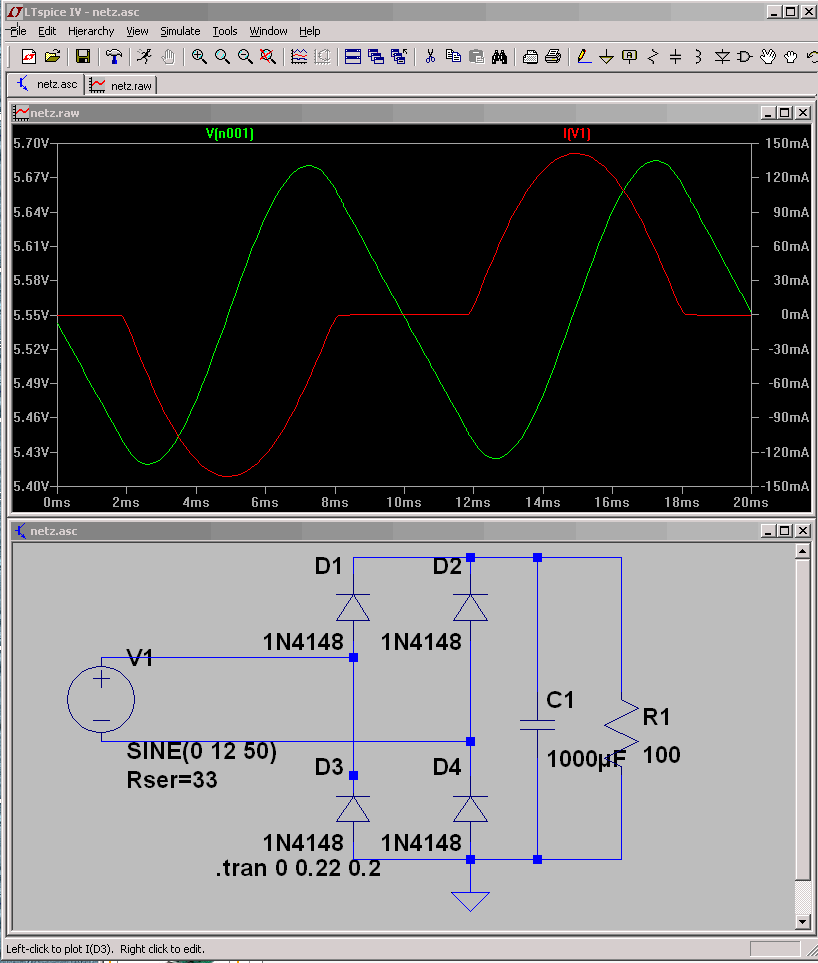Open the Hierarchy menu
Viewport: 818px width, 963px height.
coord(91,31)
